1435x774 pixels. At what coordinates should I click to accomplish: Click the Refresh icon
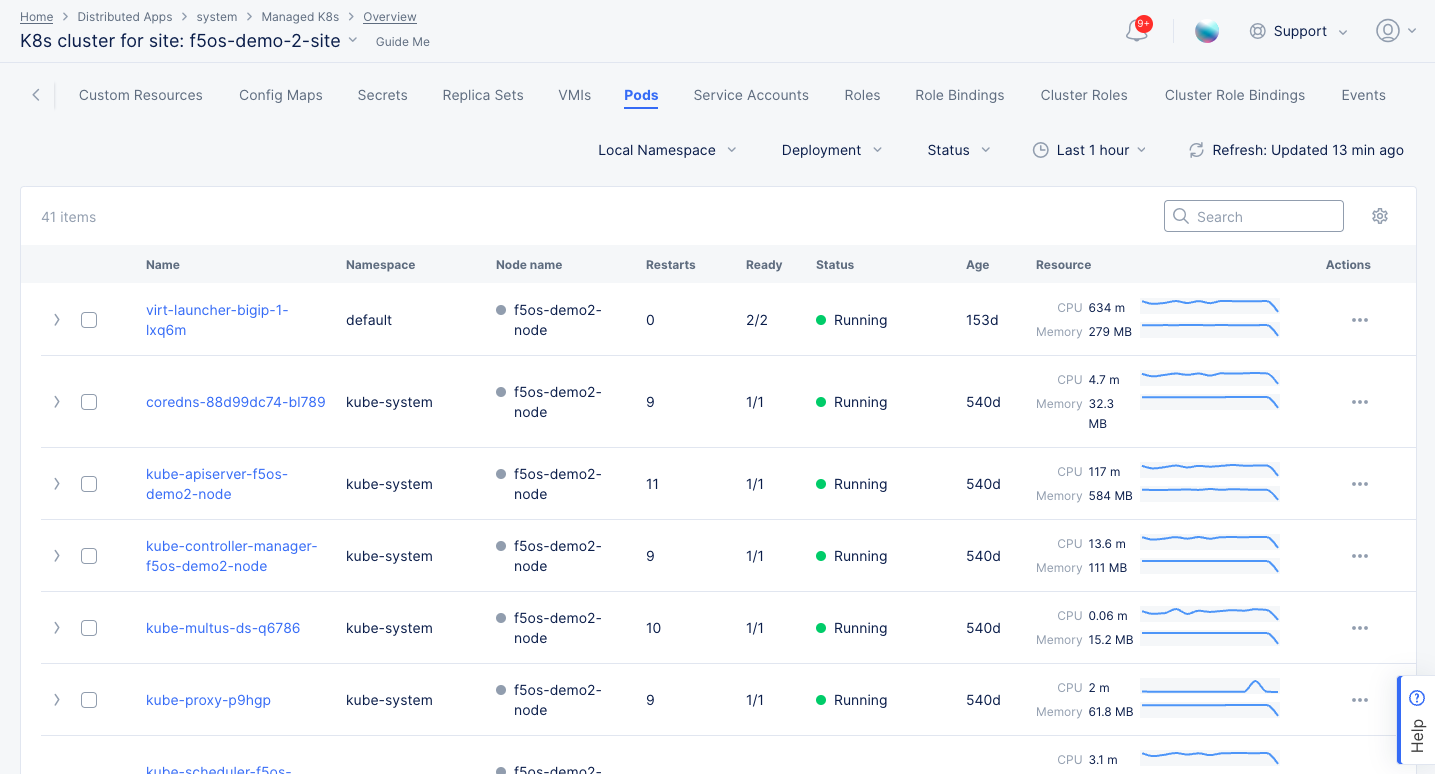1196,150
